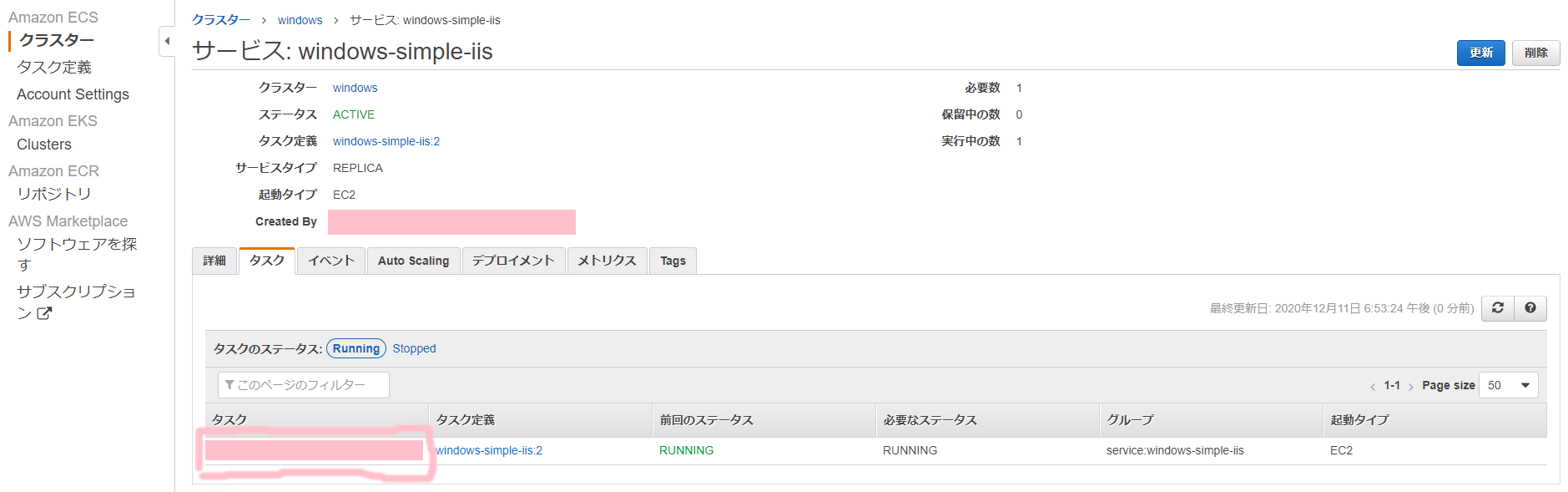
Task: Open windows breadcrumb link
Action: (x=300, y=20)
